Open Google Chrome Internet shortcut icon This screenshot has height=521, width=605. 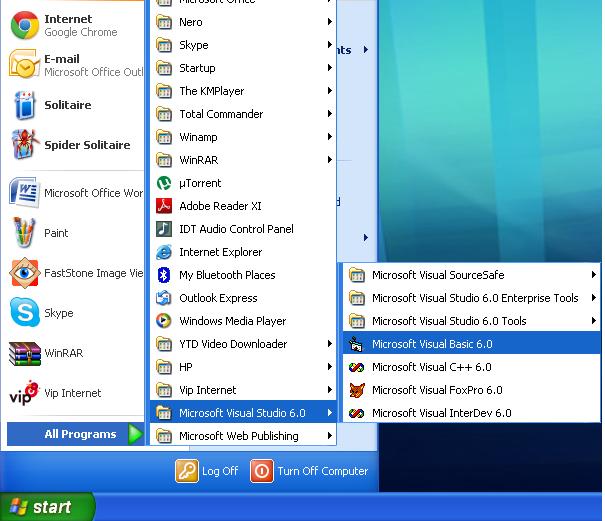24,25
